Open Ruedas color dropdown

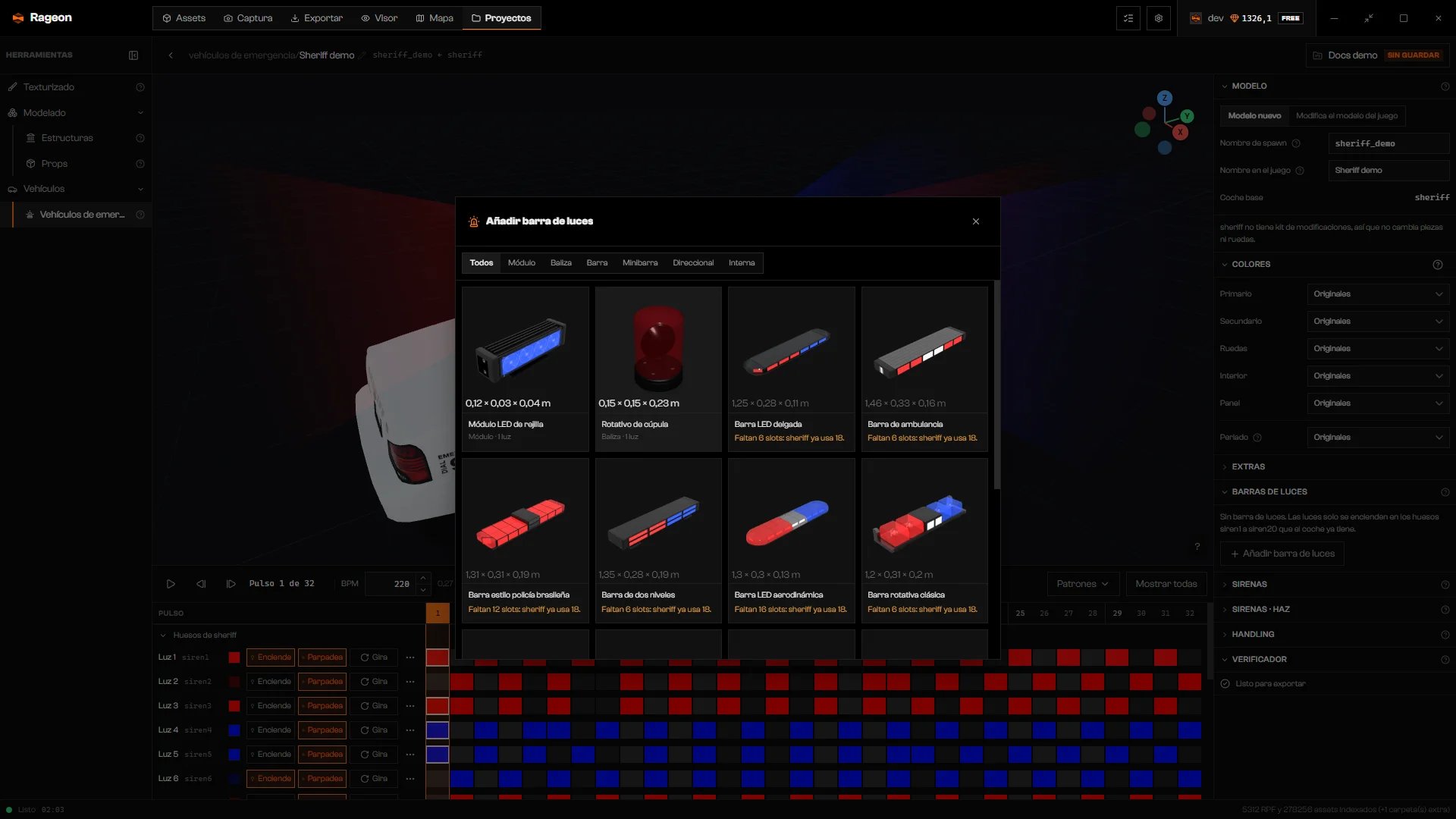point(1378,349)
